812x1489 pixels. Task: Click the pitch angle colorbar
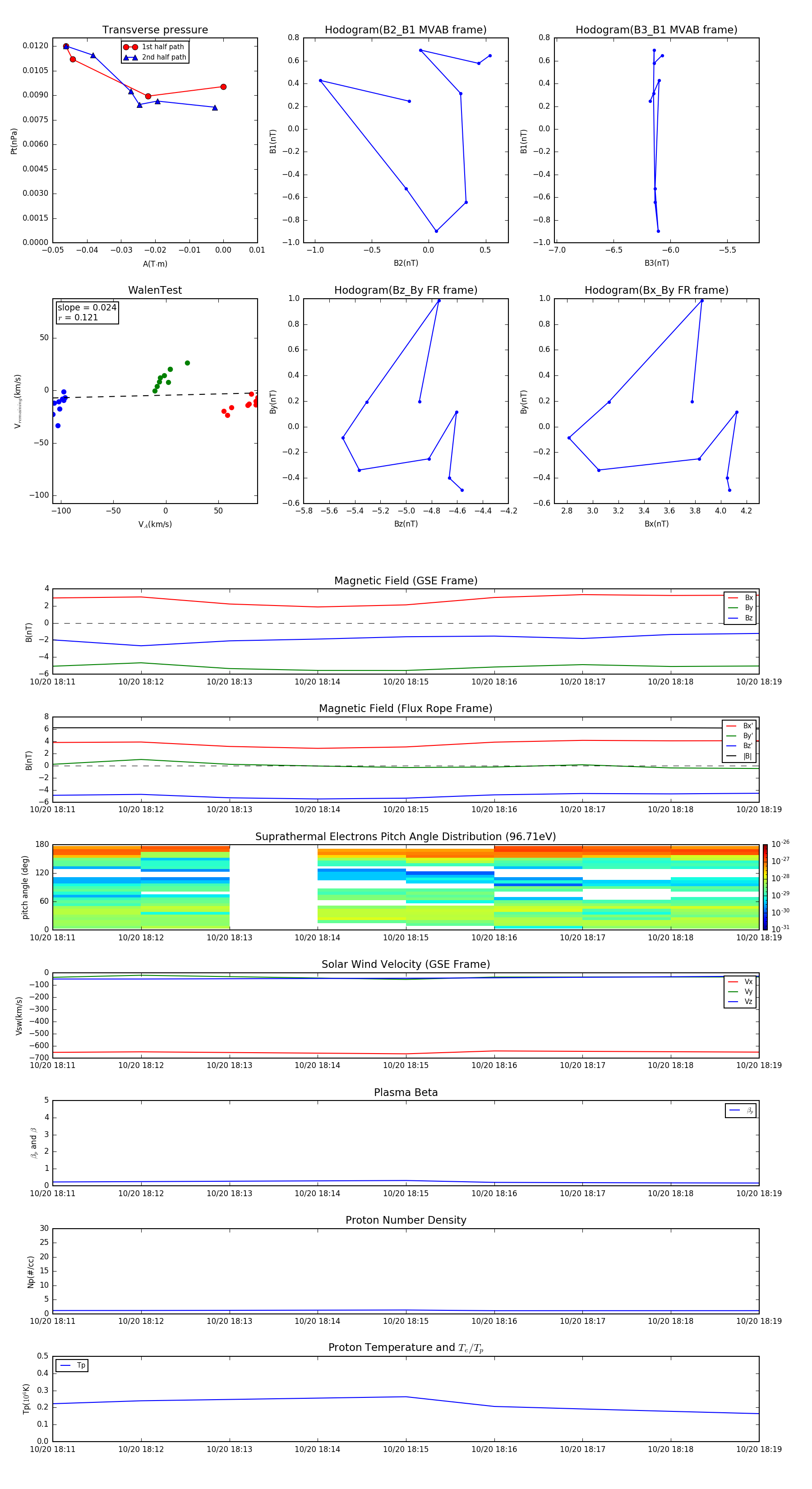click(x=765, y=887)
